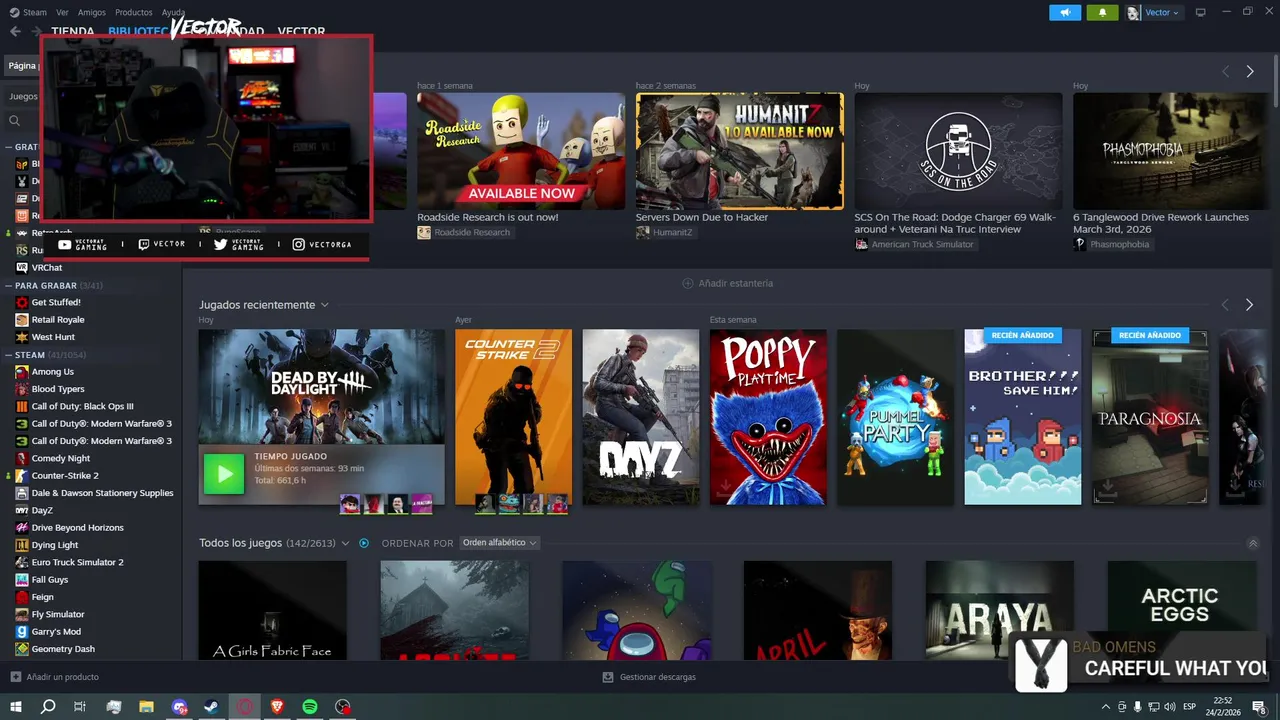Advance recently played shelf with right arrow

point(1249,304)
